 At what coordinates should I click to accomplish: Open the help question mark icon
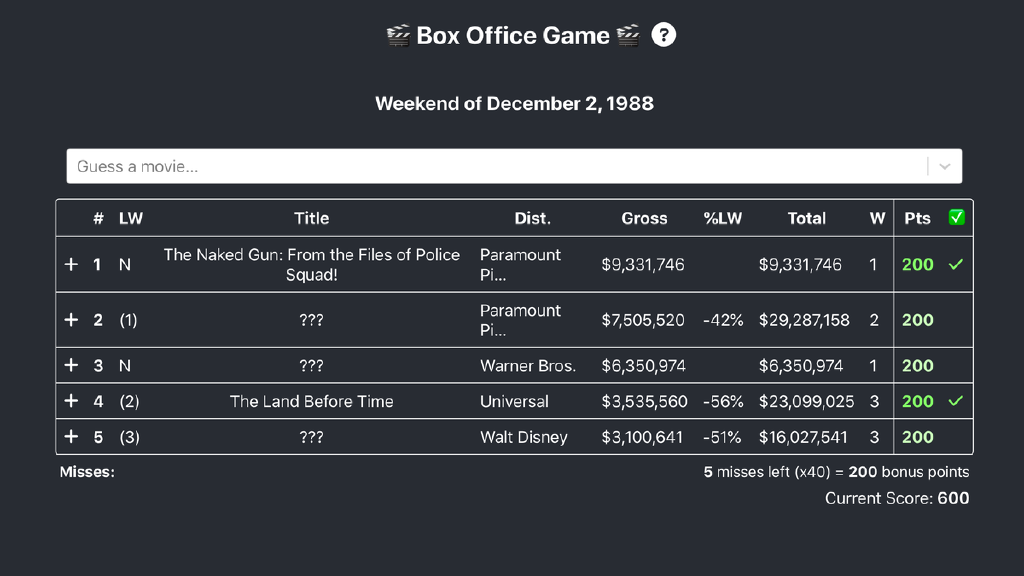pyautogui.click(x=664, y=35)
